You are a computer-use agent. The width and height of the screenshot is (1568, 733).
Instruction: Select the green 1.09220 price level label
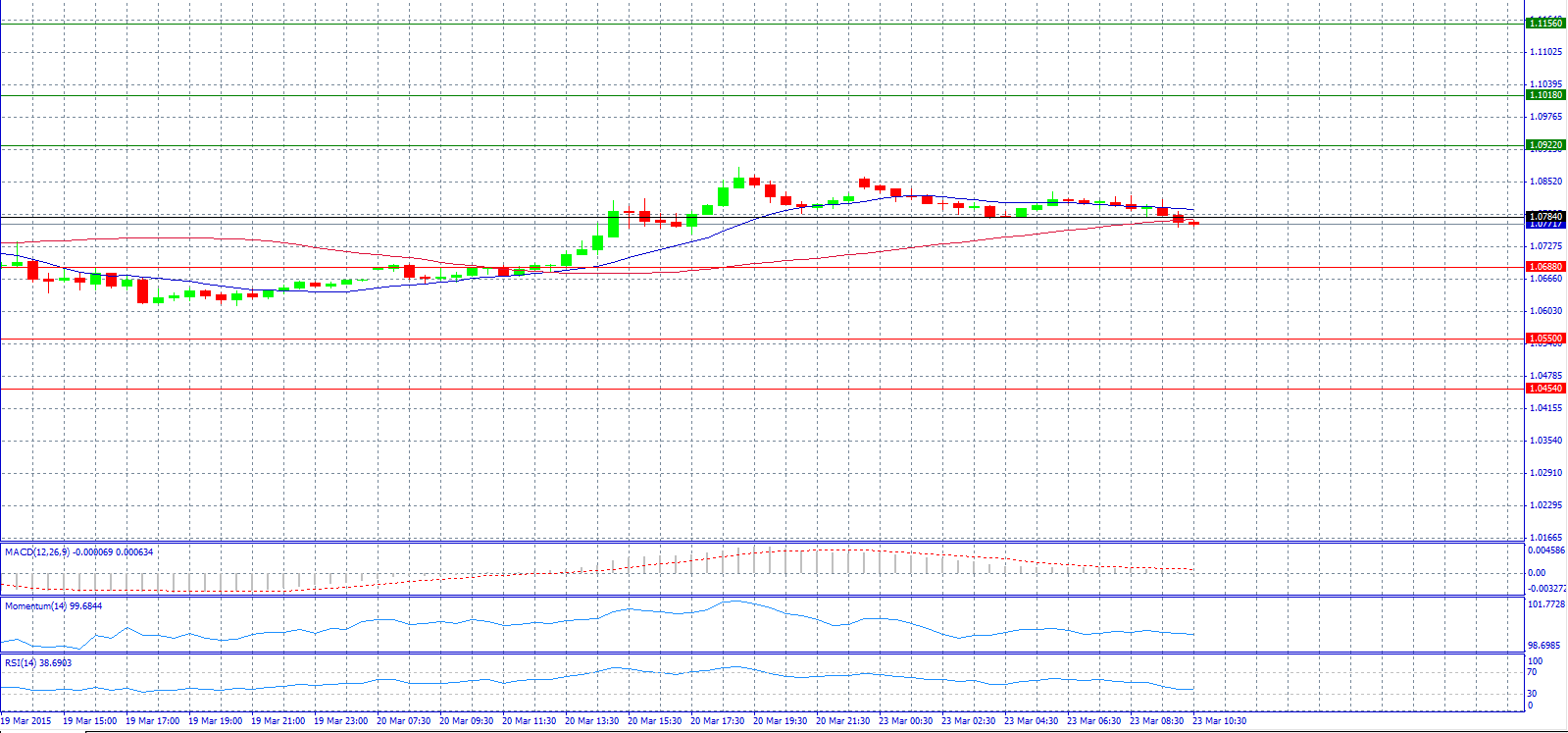point(1546,145)
